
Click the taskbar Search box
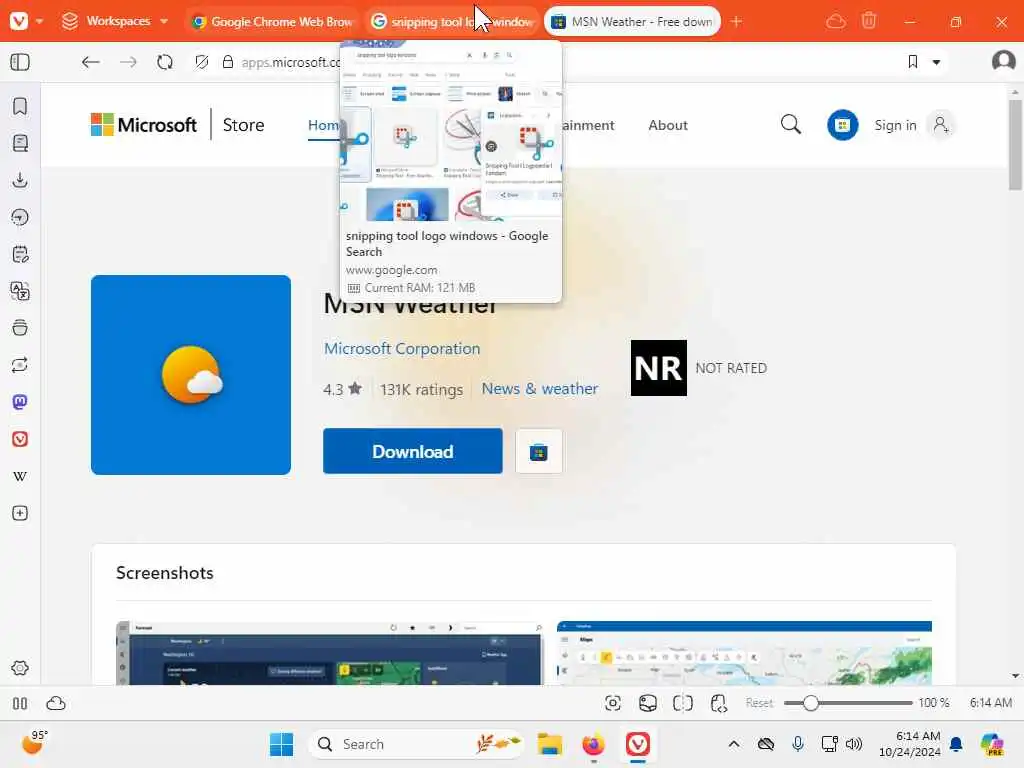(416, 744)
